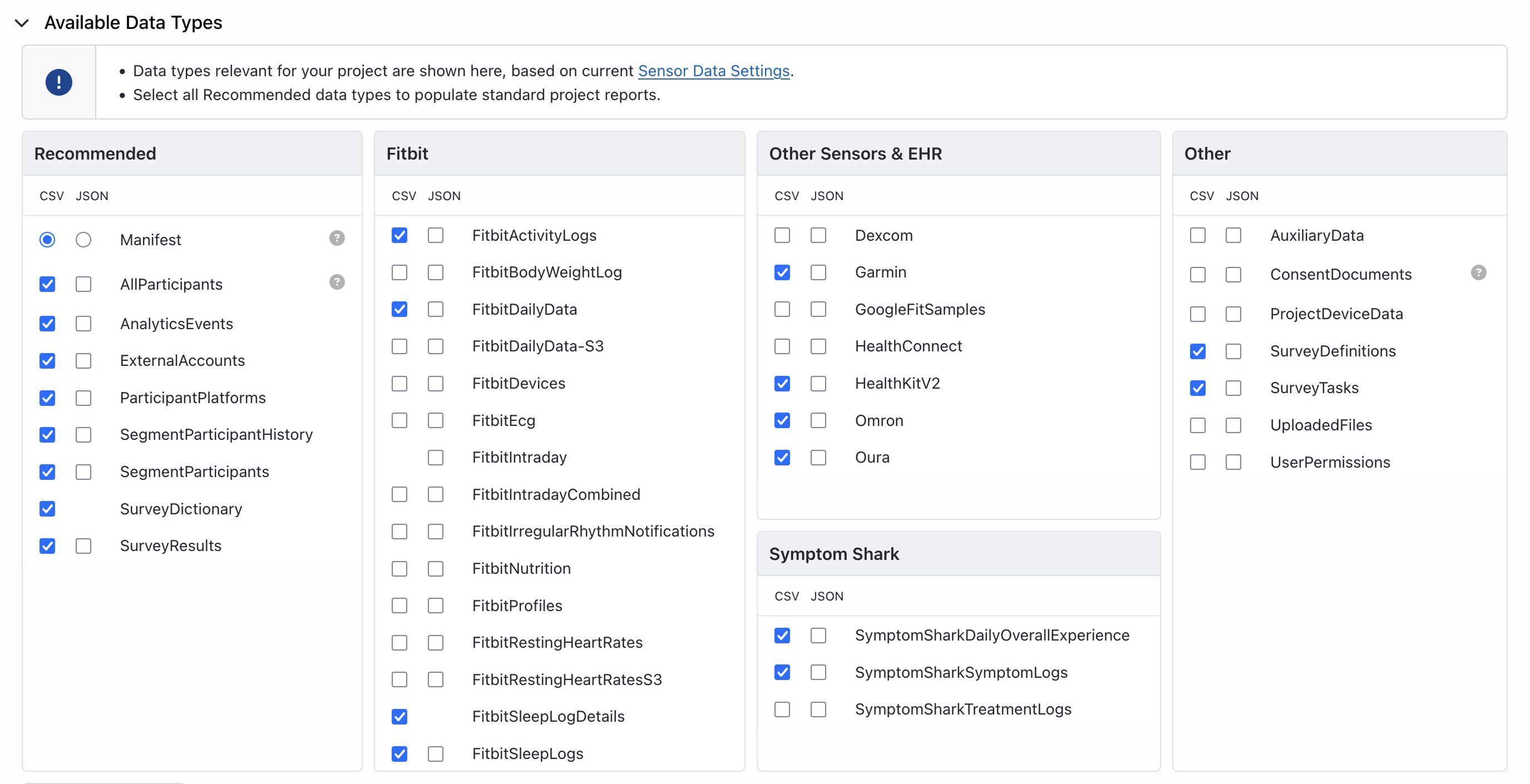This screenshot has height=784, width=1530.
Task: Enable the JSON checkbox for SurveyResults
Action: point(83,546)
